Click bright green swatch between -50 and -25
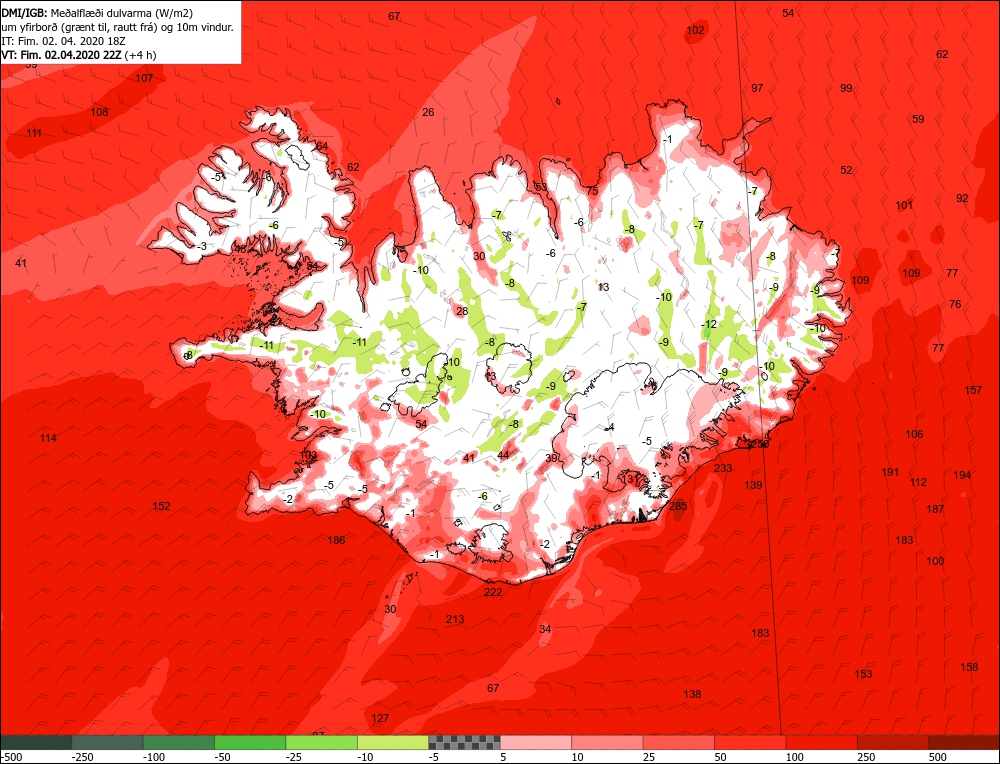 pyautogui.click(x=251, y=742)
